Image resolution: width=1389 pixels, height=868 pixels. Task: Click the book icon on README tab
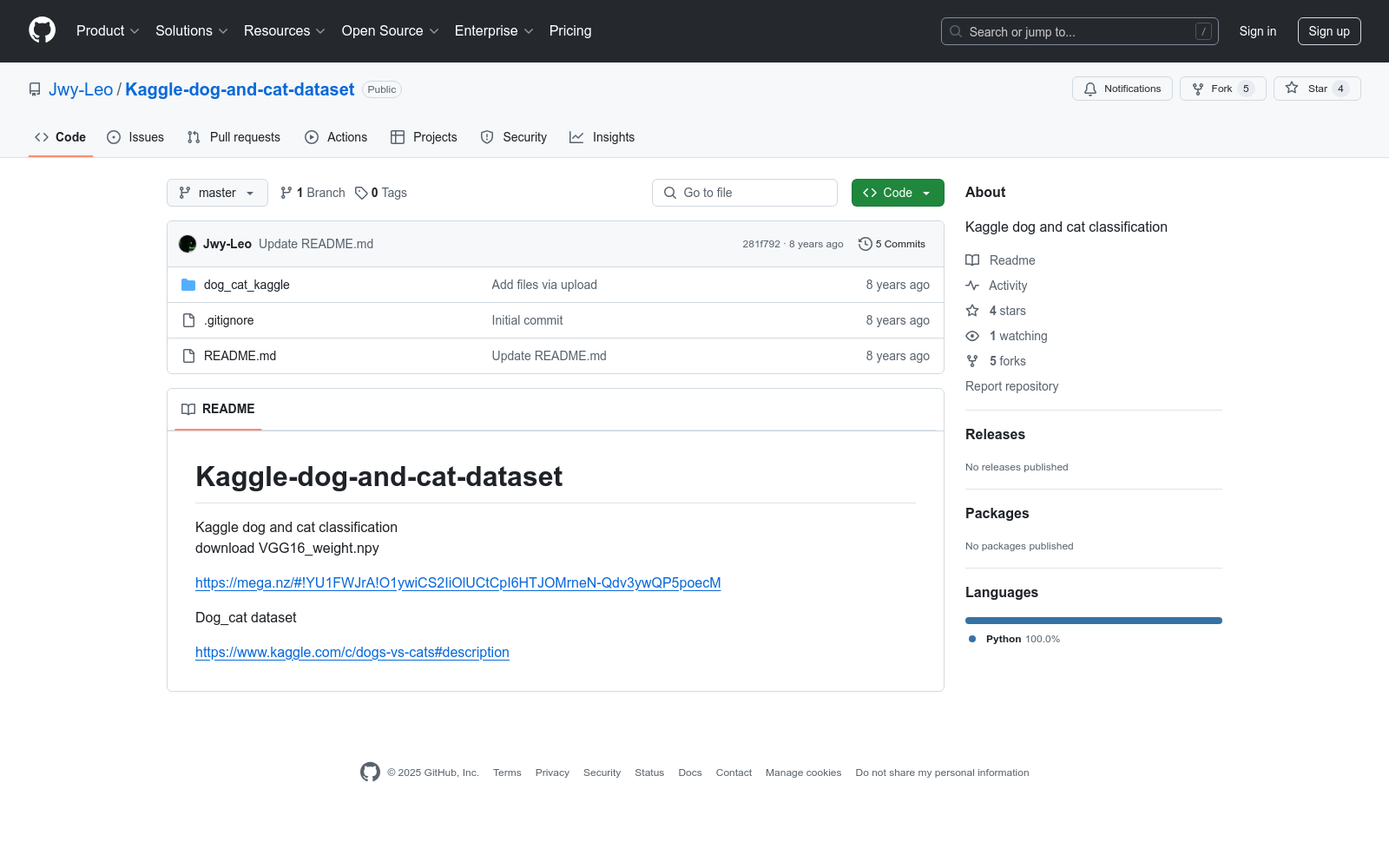[188, 409]
